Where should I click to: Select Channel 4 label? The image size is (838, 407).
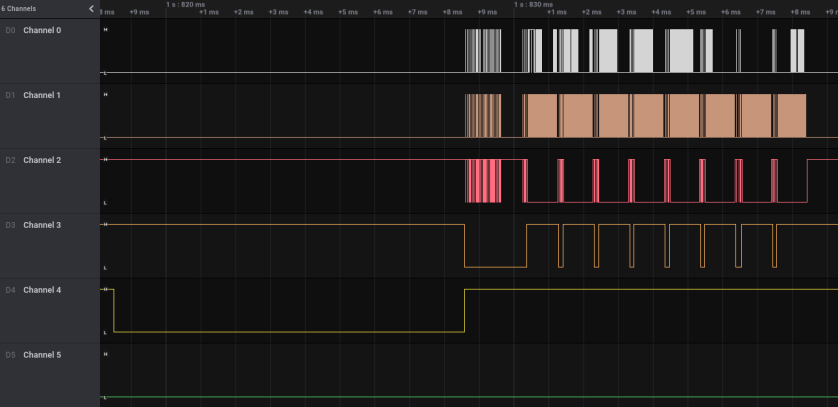click(x=42, y=290)
